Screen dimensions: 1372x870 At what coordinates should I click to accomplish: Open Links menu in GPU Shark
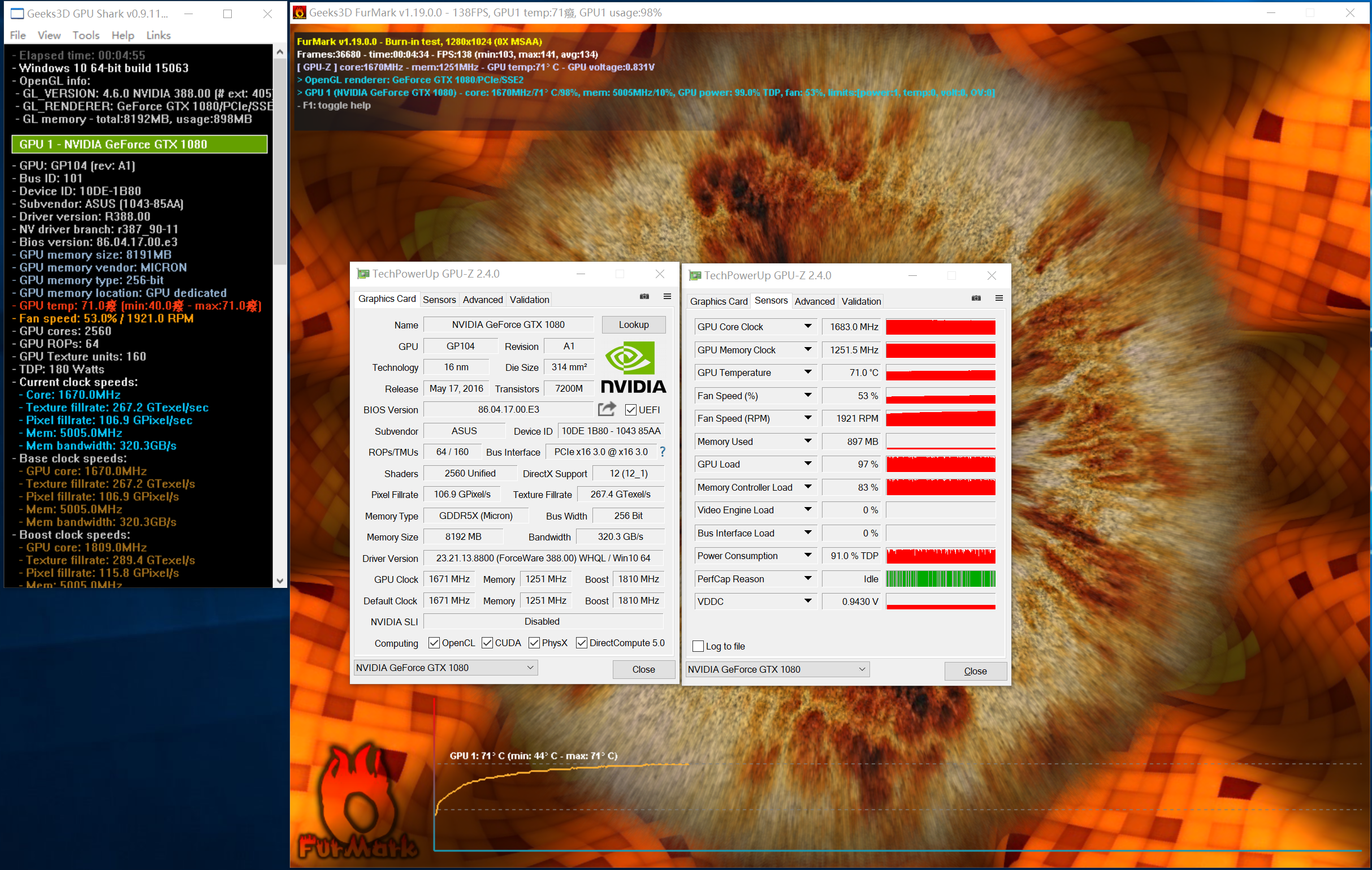pos(158,35)
